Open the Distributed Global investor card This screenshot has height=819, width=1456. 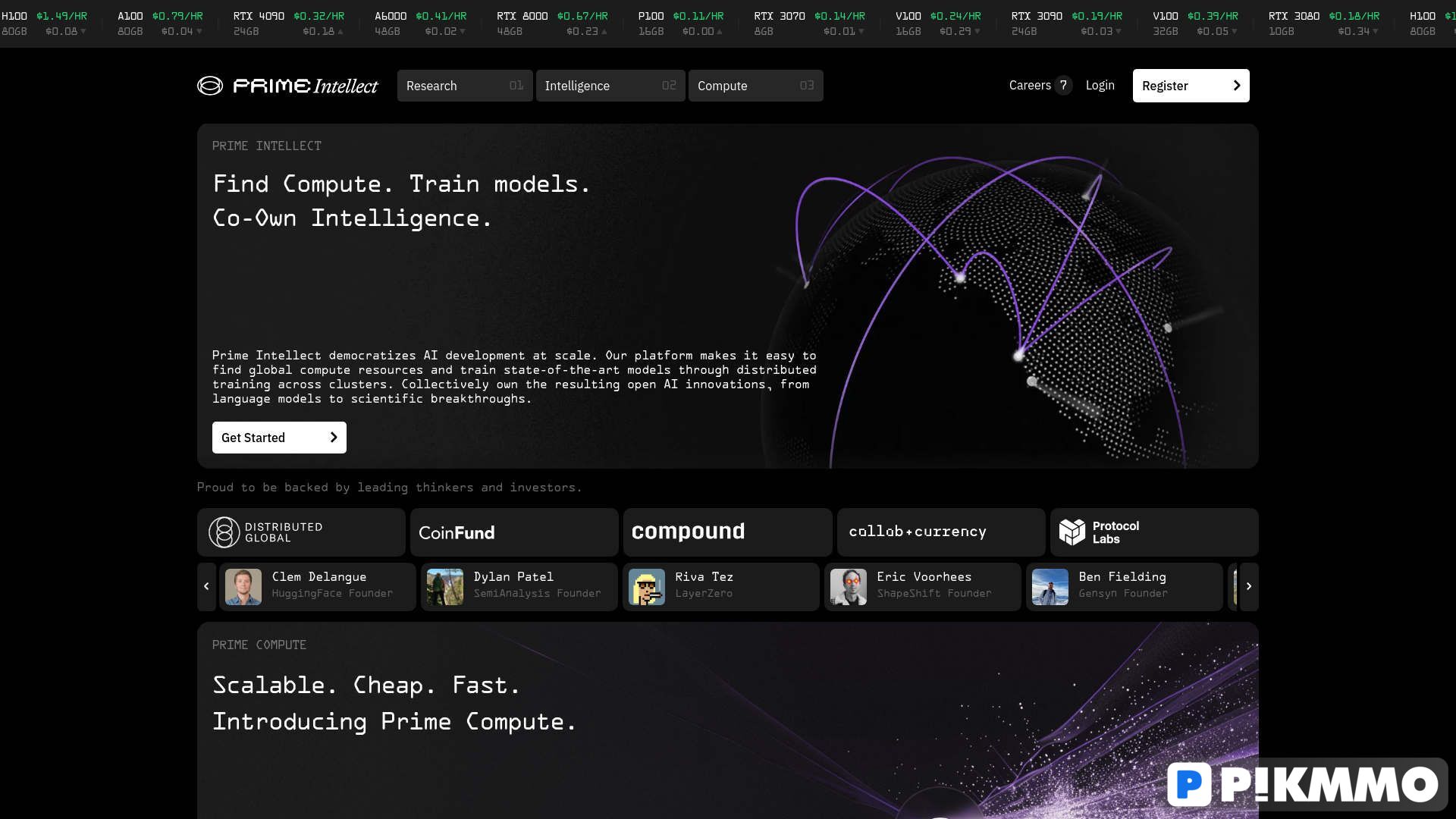point(301,532)
